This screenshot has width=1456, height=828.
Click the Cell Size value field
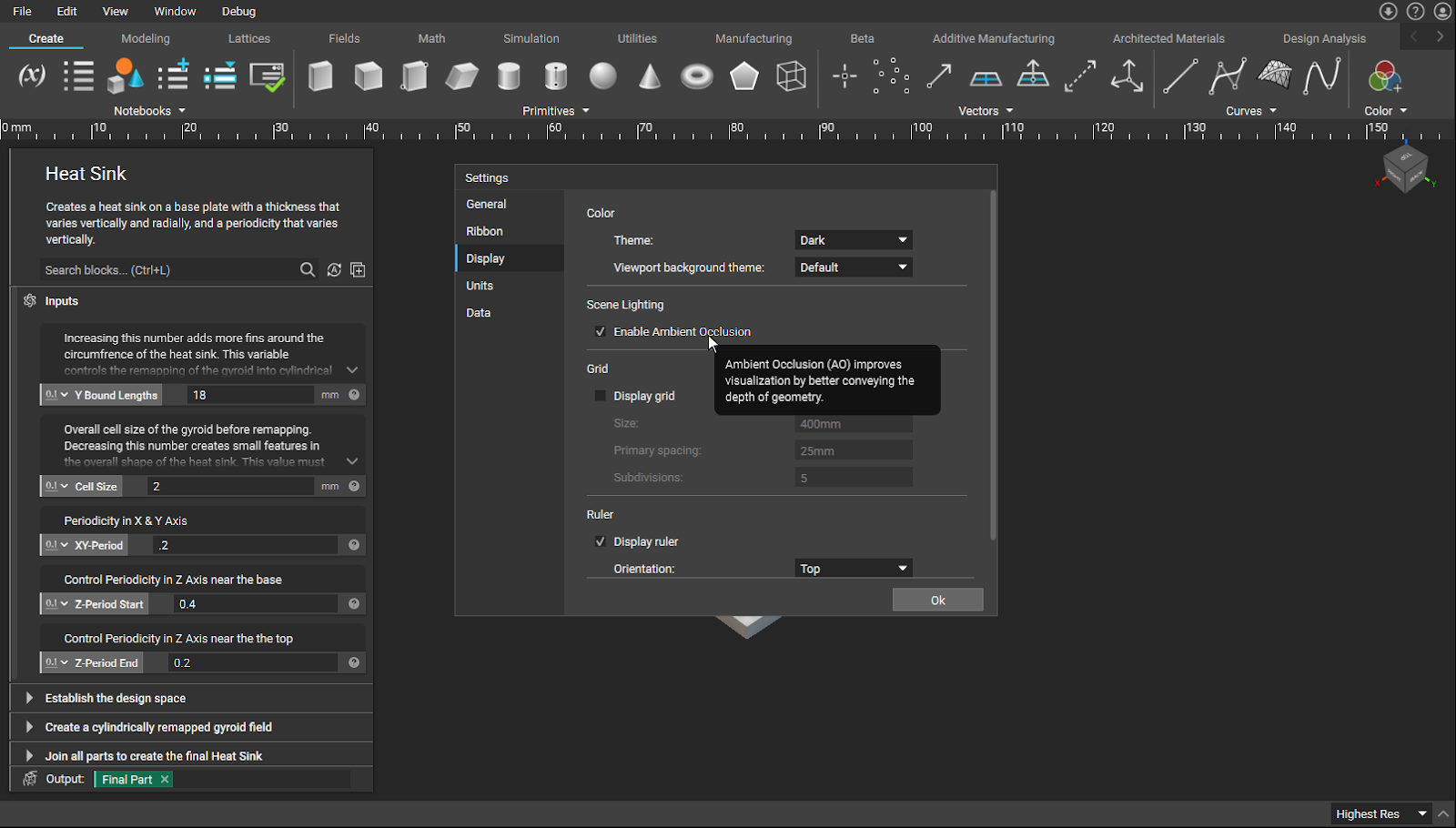pyautogui.click(x=229, y=487)
